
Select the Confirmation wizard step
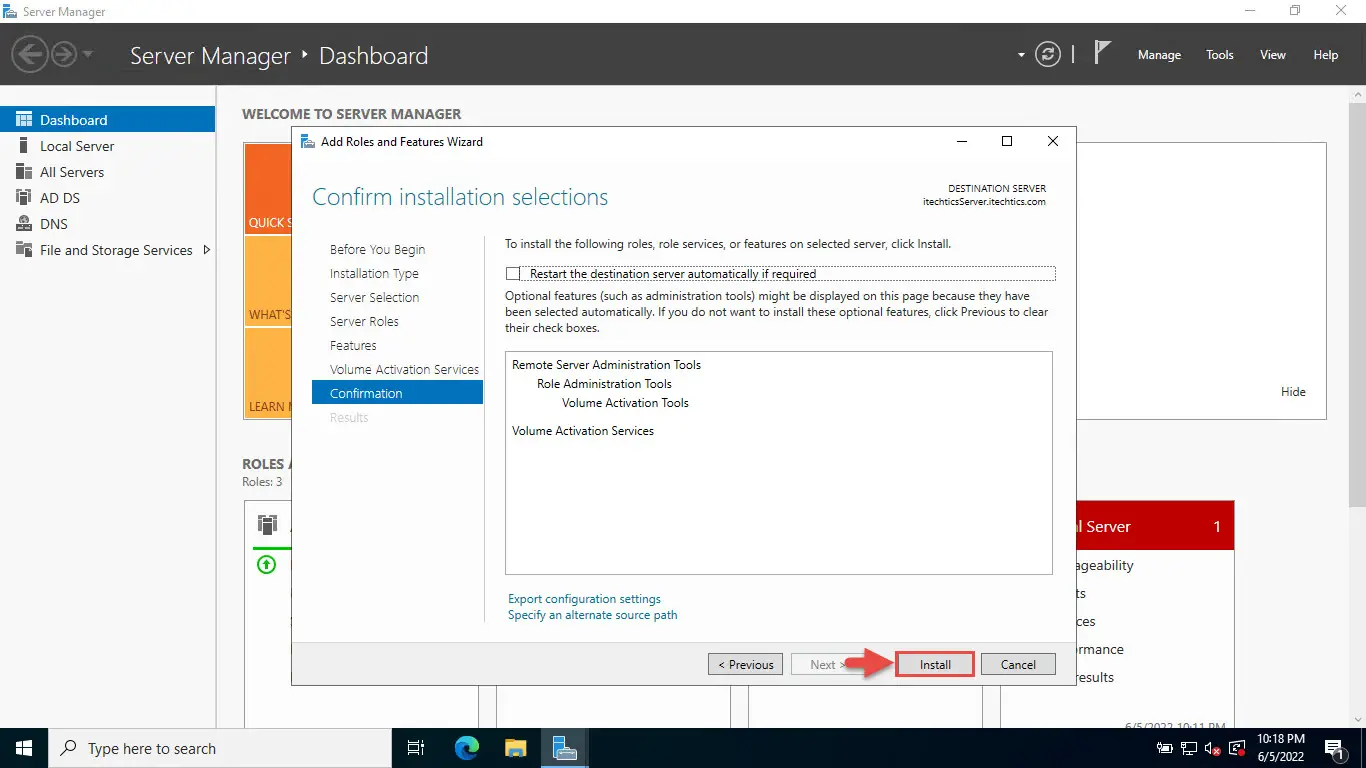pyautogui.click(x=397, y=394)
